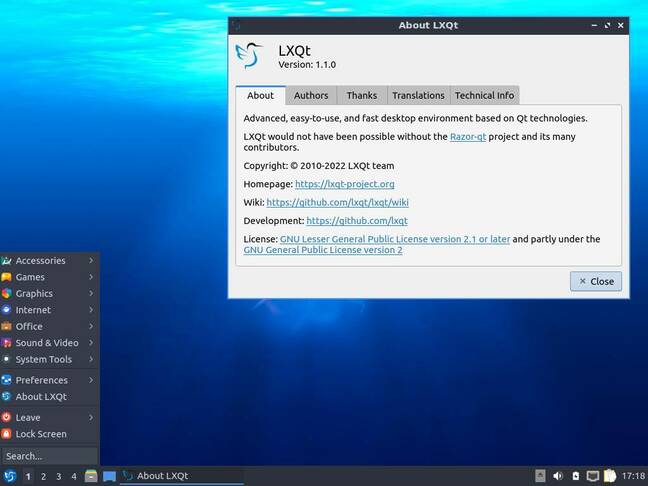Switch to virtual desktop 1
Viewport: 648px width, 486px height.
[28, 476]
